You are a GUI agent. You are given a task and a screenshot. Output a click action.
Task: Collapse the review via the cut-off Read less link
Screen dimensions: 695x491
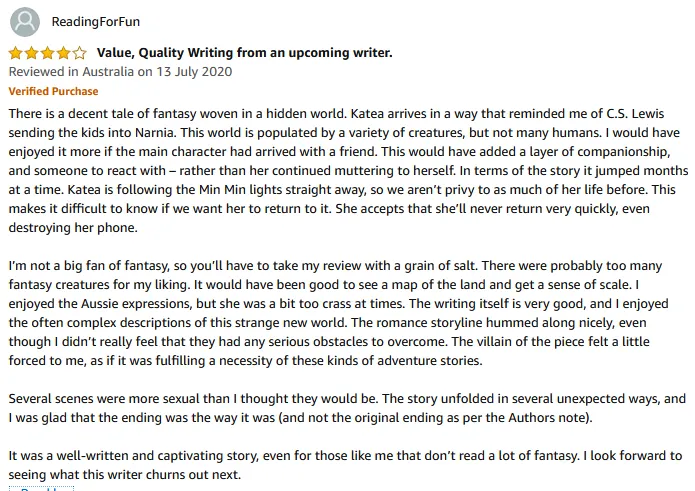(41, 488)
